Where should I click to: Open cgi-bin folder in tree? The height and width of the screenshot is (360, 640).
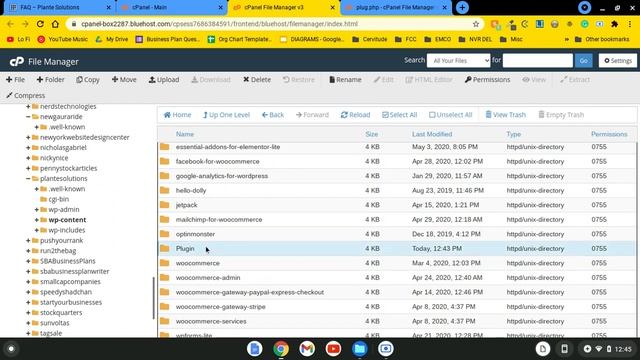58,199
